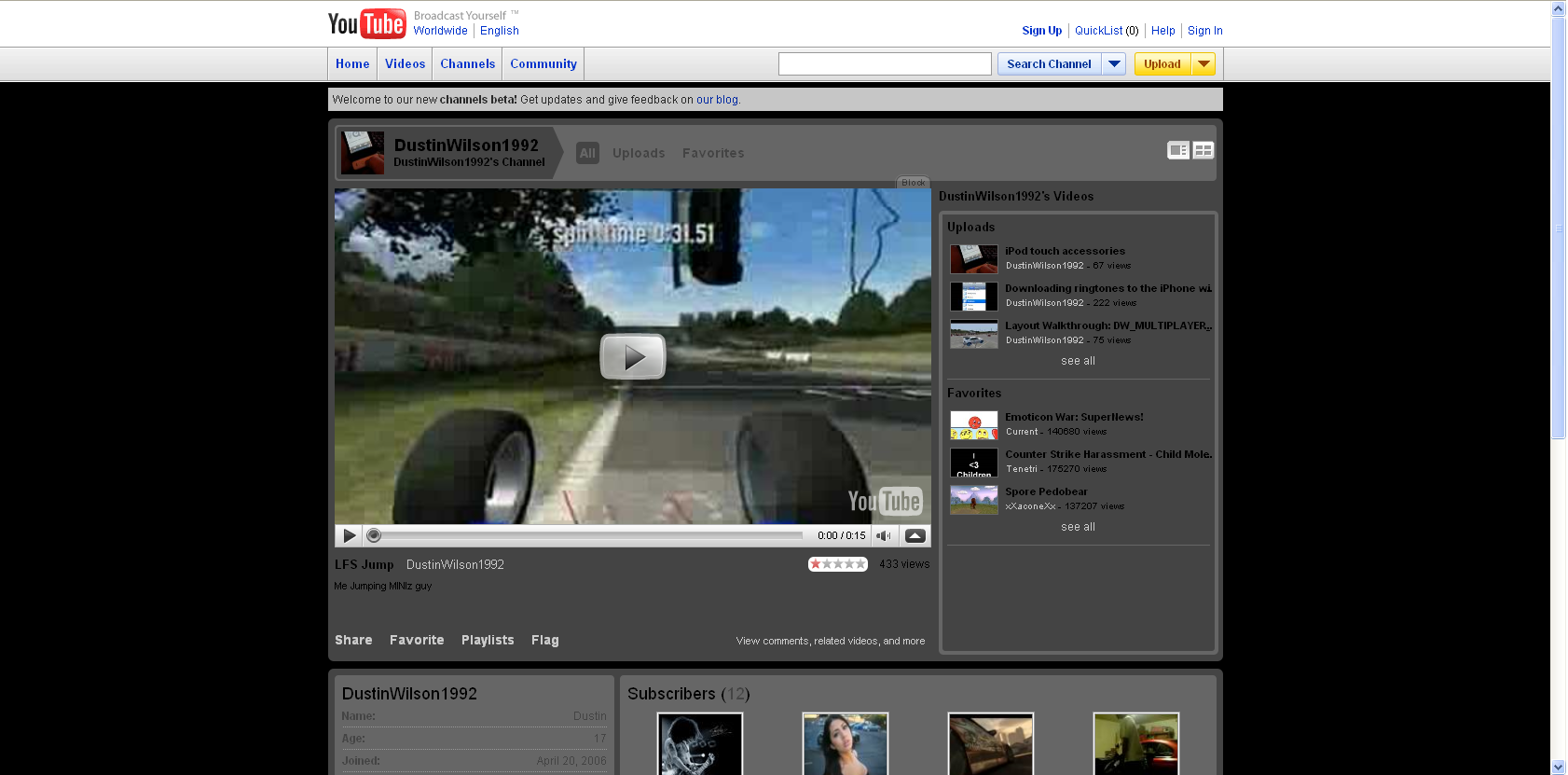Click the 'Layout Walkthrough: DW_MULTIPLAYER' title
Image resolution: width=1568 pixels, height=775 pixels.
1107,325
